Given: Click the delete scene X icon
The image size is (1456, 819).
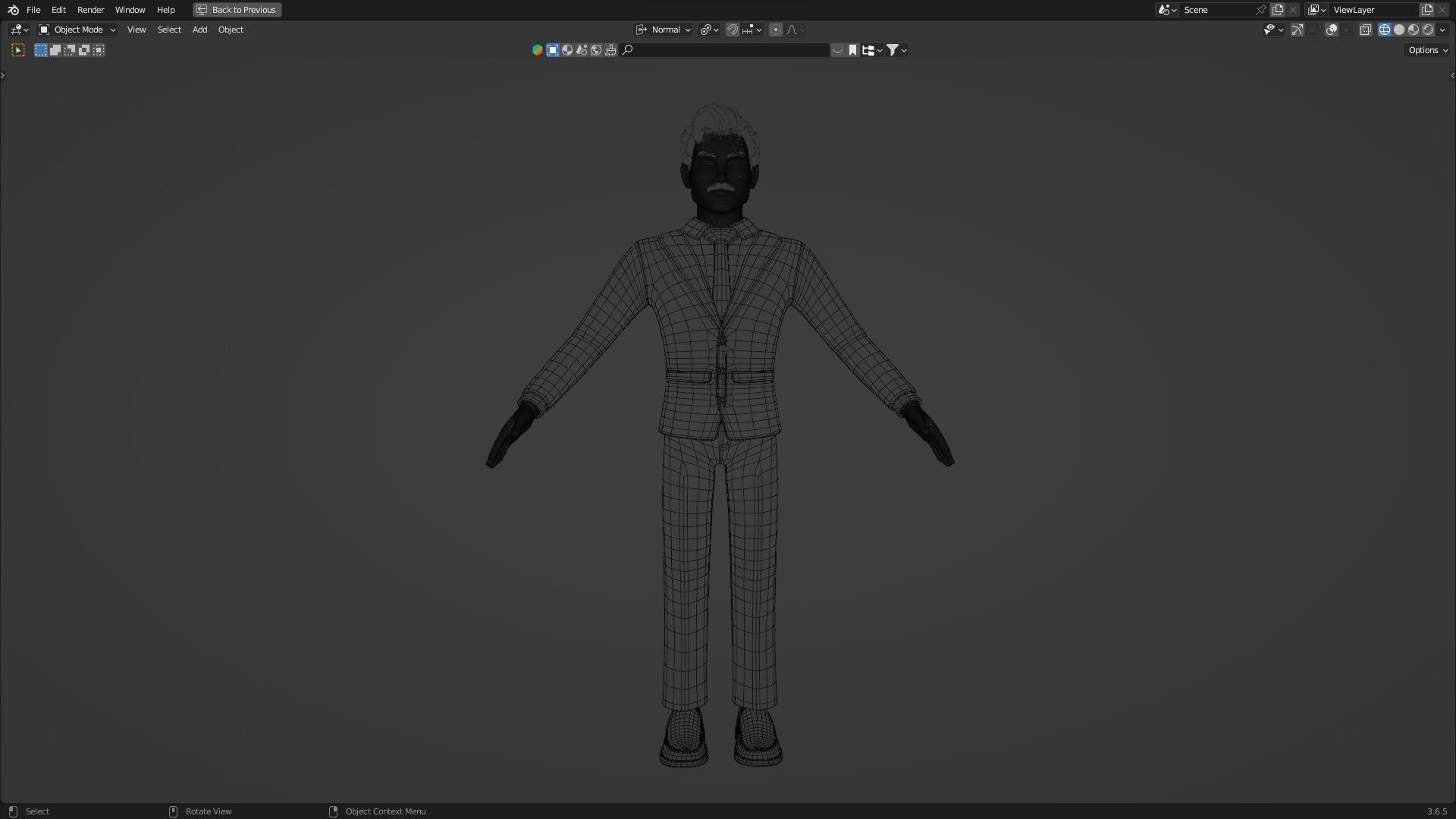Looking at the screenshot, I should pyautogui.click(x=1293, y=10).
